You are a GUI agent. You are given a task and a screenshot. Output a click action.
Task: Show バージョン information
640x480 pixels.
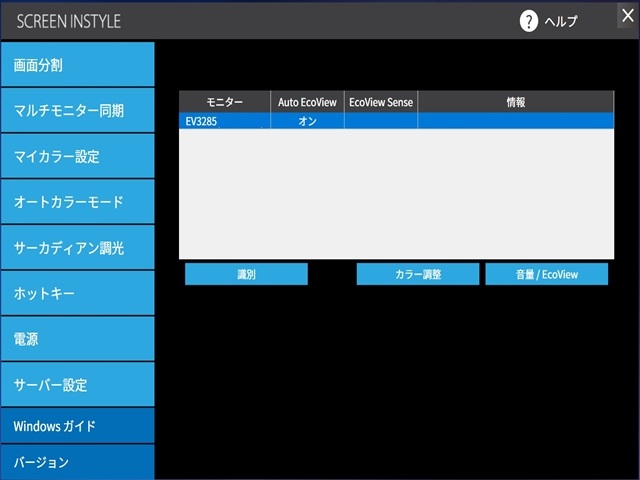78,462
